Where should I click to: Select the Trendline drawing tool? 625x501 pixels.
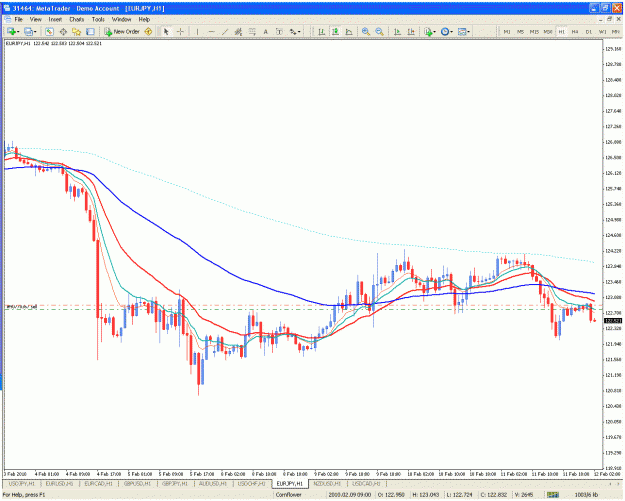pyautogui.click(x=225, y=31)
